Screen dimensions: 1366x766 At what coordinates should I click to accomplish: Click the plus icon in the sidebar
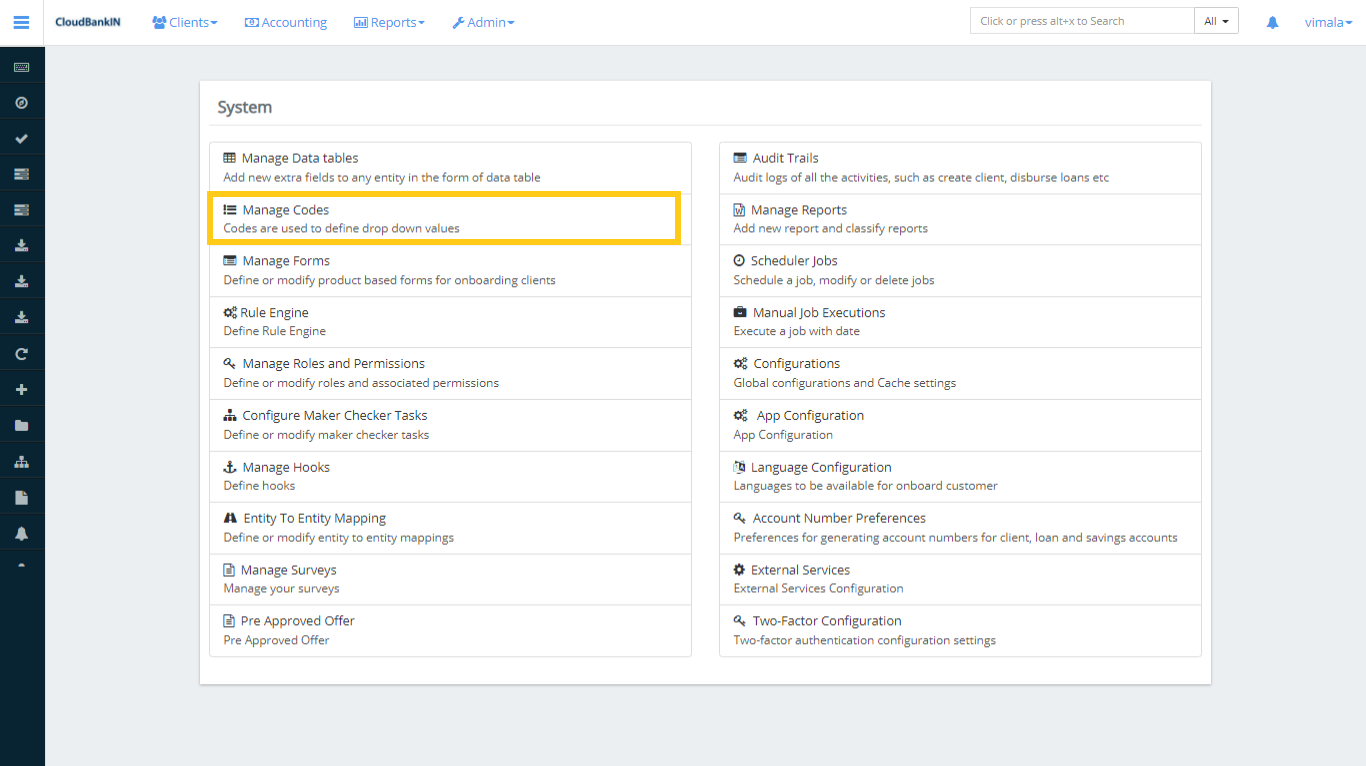pyautogui.click(x=21, y=388)
